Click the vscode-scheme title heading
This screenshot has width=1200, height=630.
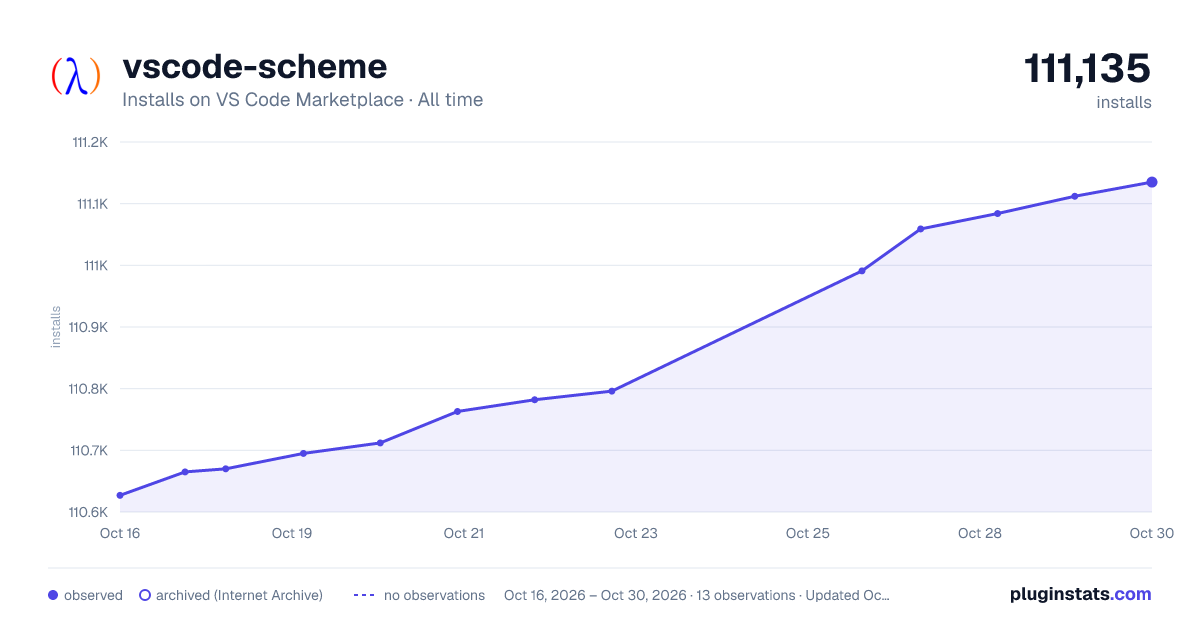coord(254,67)
